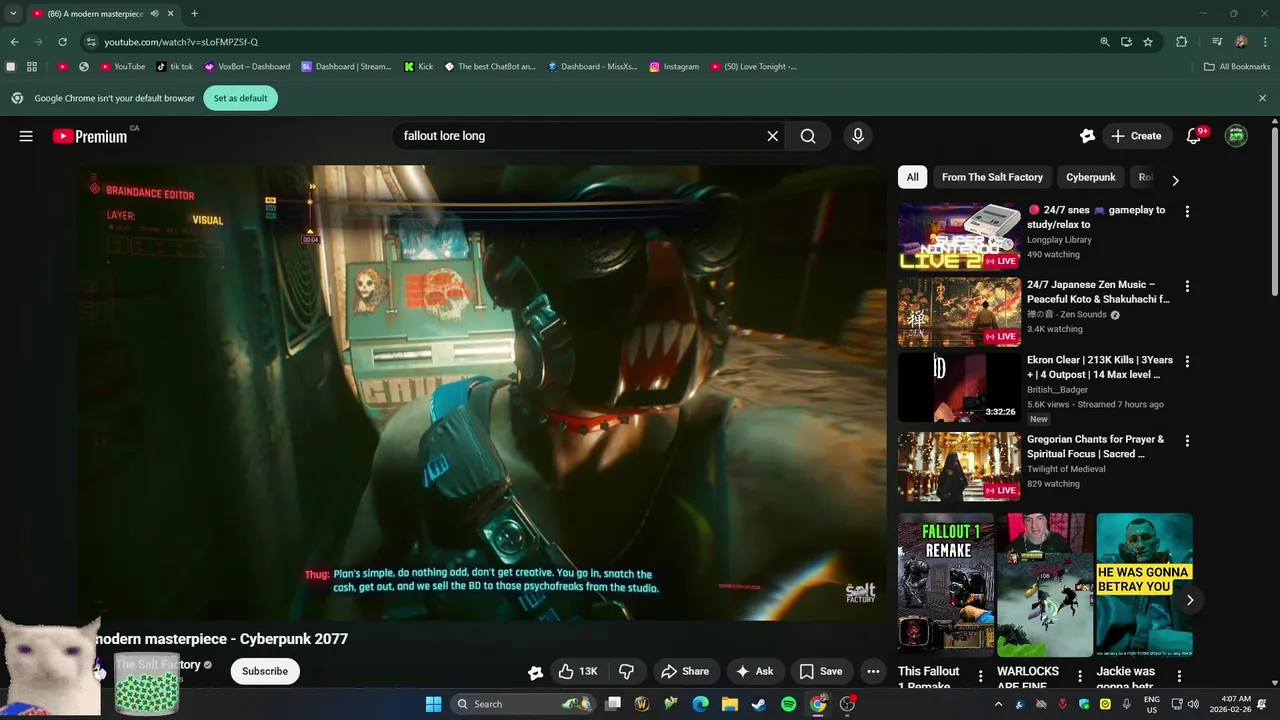Go back in browser history
The height and width of the screenshot is (720, 1280).
(x=14, y=42)
